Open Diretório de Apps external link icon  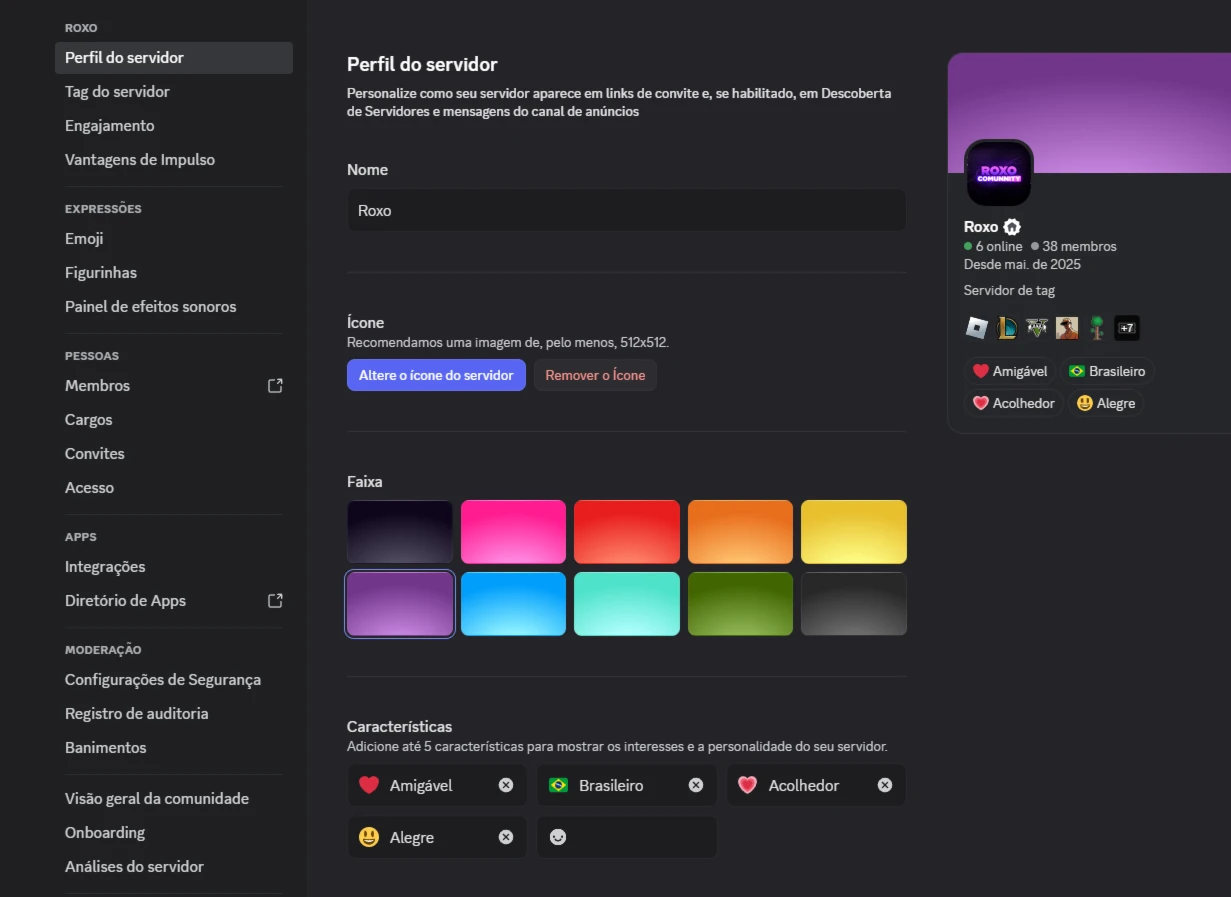(275, 601)
